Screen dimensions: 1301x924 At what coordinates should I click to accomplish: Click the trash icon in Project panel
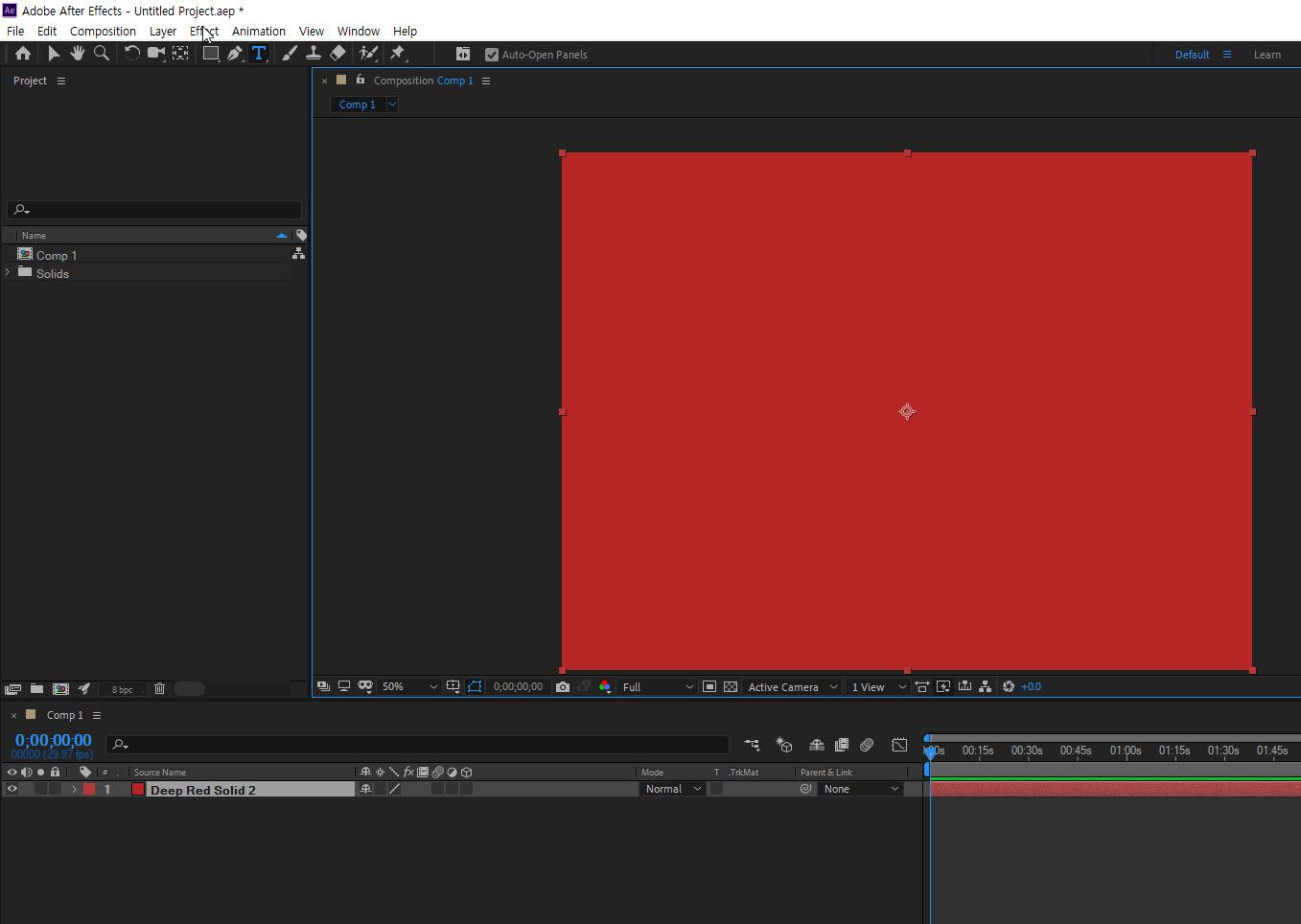tap(160, 688)
